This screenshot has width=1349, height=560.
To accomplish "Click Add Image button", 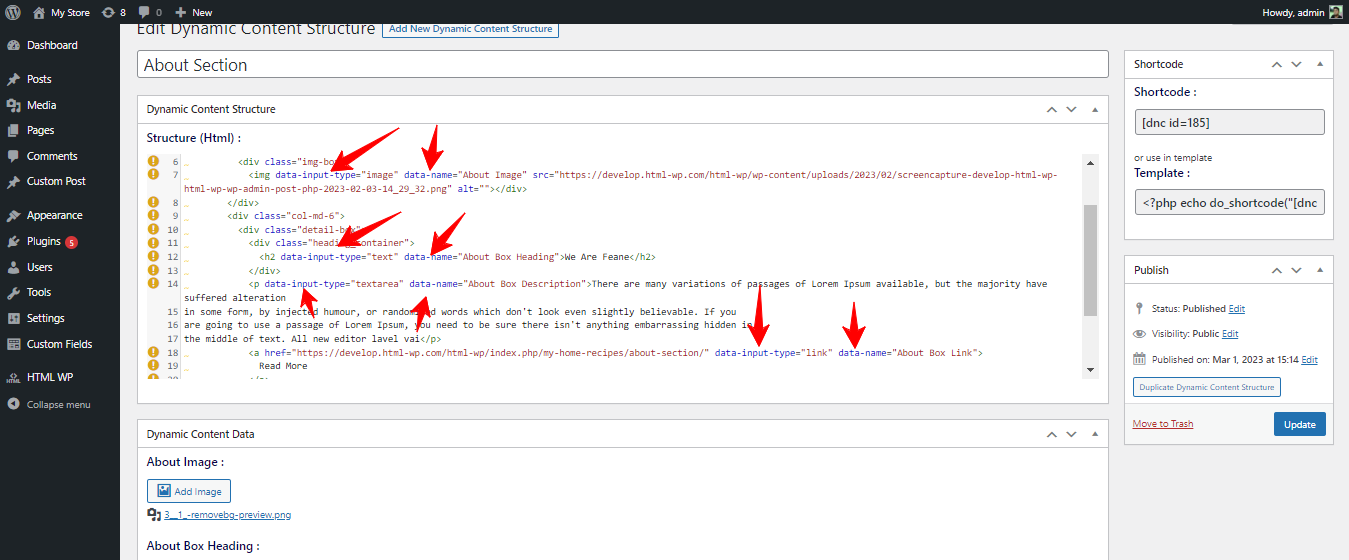I will (189, 491).
